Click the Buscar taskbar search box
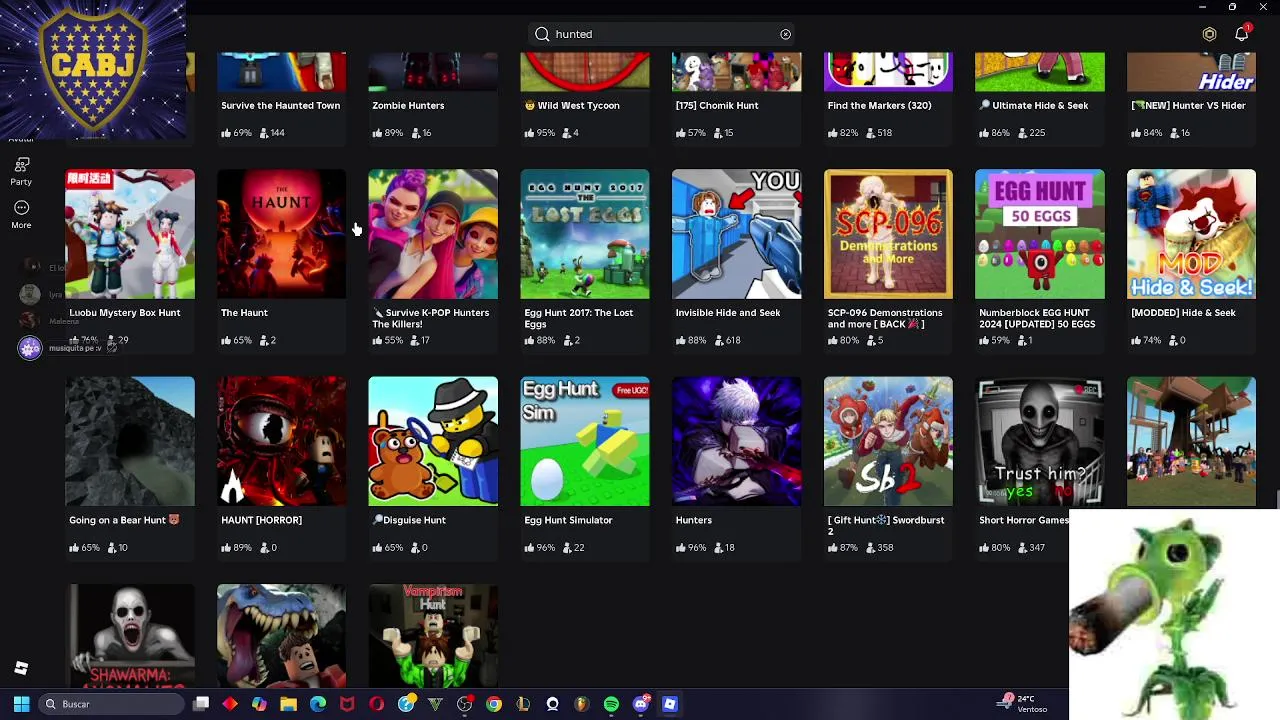The height and width of the screenshot is (720, 1280). pos(112,704)
